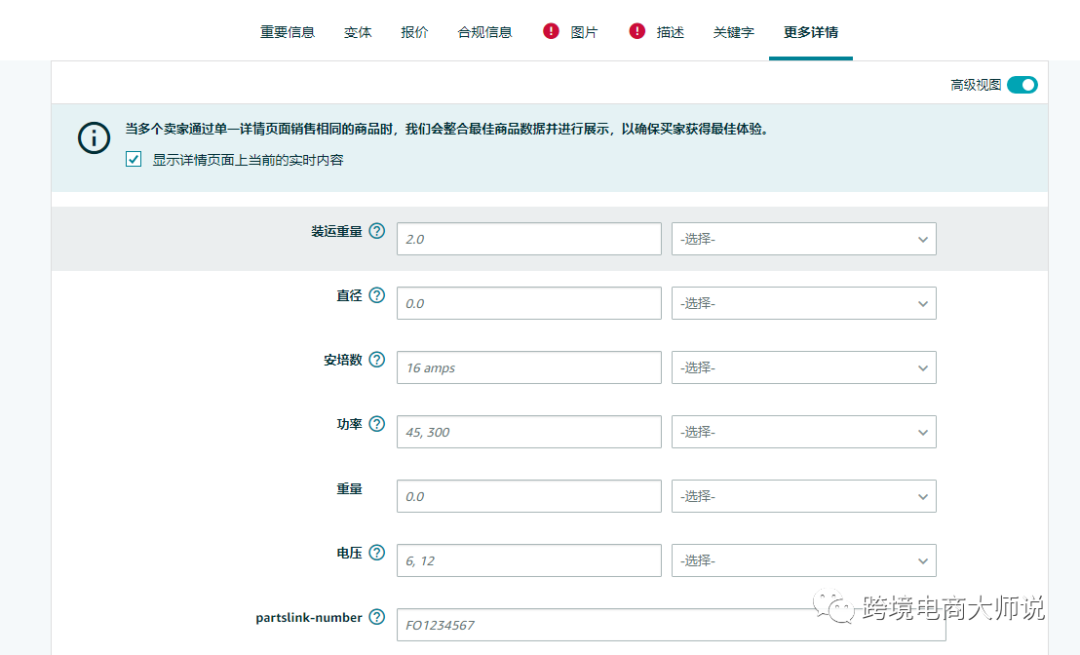This screenshot has width=1080, height=655.
Task: Switch to the 重要信息 tab
Action: (287, 31)
